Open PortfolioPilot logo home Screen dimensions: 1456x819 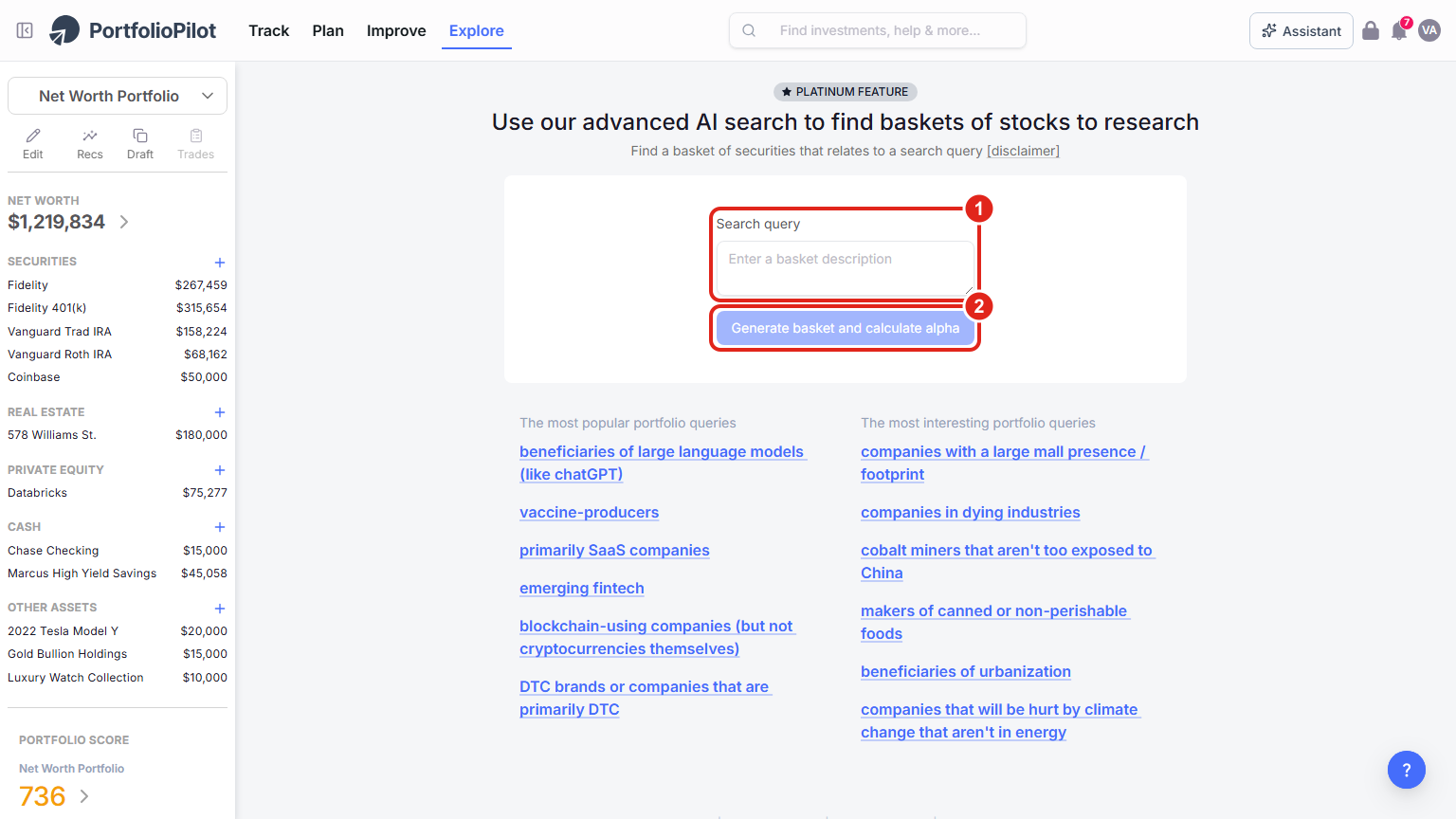(x=133, y=30)
